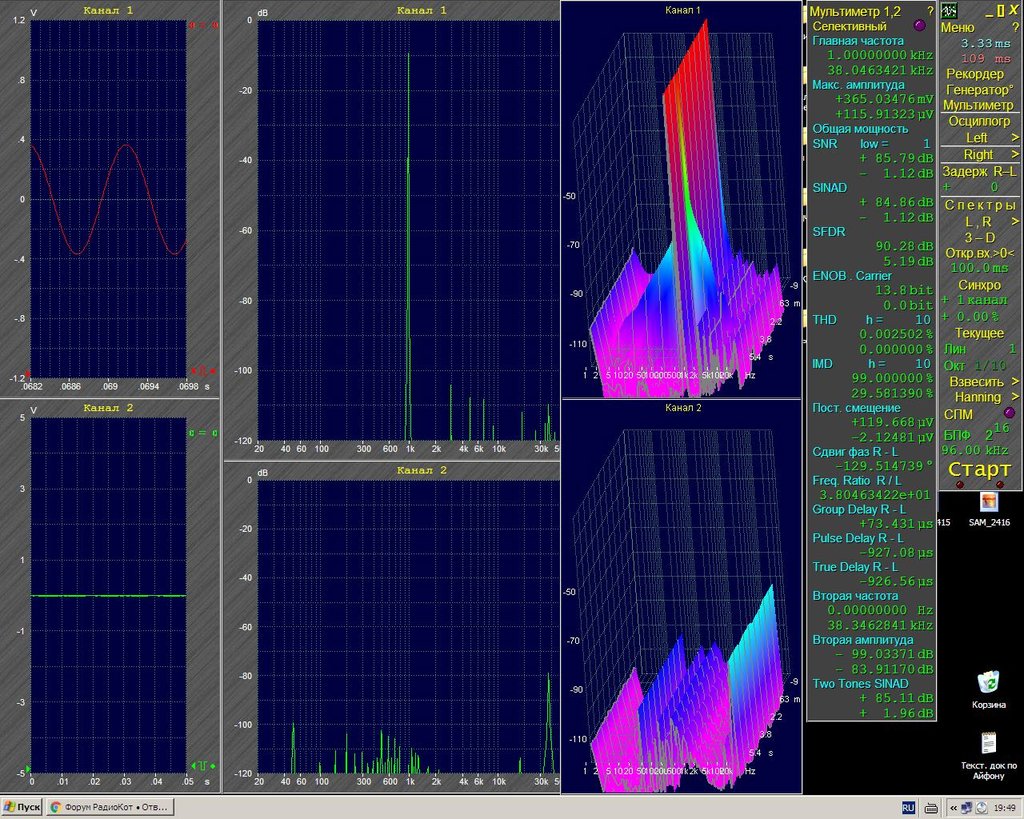Click the Спектры heading in the control panel
The image size is (1024, 819).
980,205
